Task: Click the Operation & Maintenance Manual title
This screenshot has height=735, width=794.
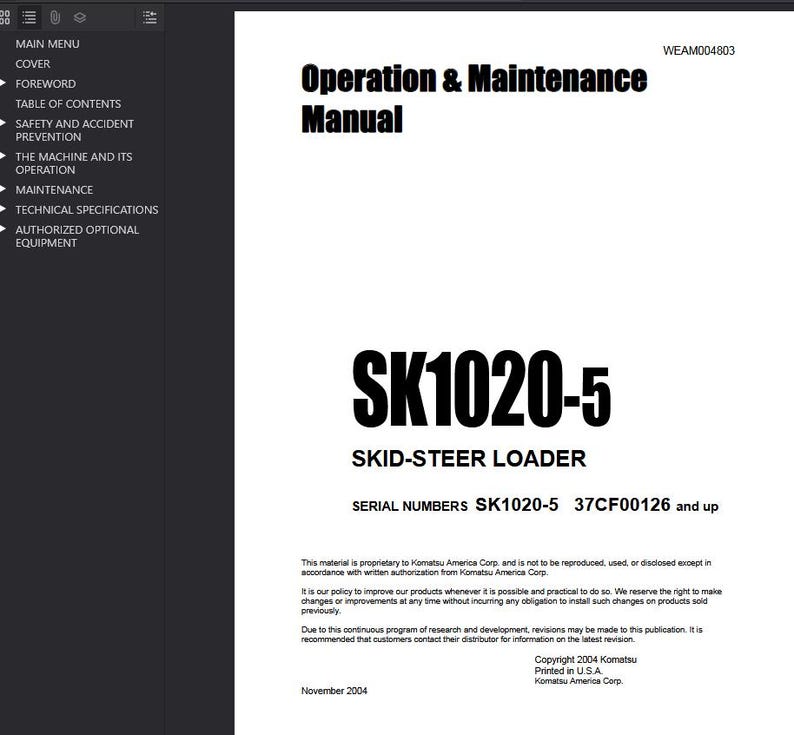Action: [x=474, y=98]
